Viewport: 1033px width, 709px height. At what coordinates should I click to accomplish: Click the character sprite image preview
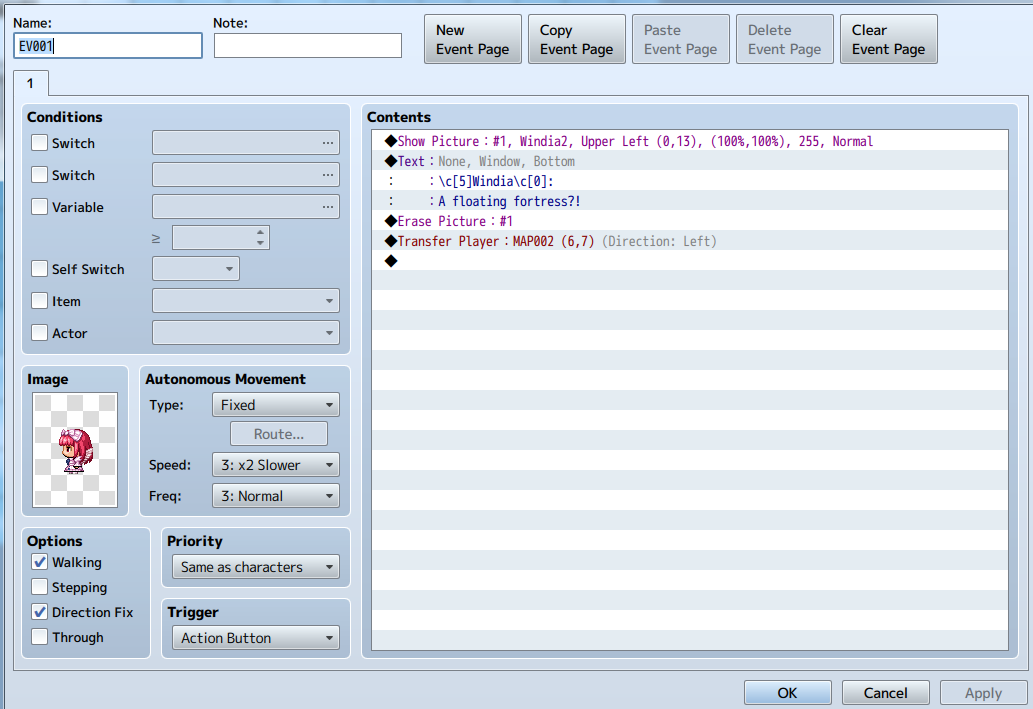(75, 449)
